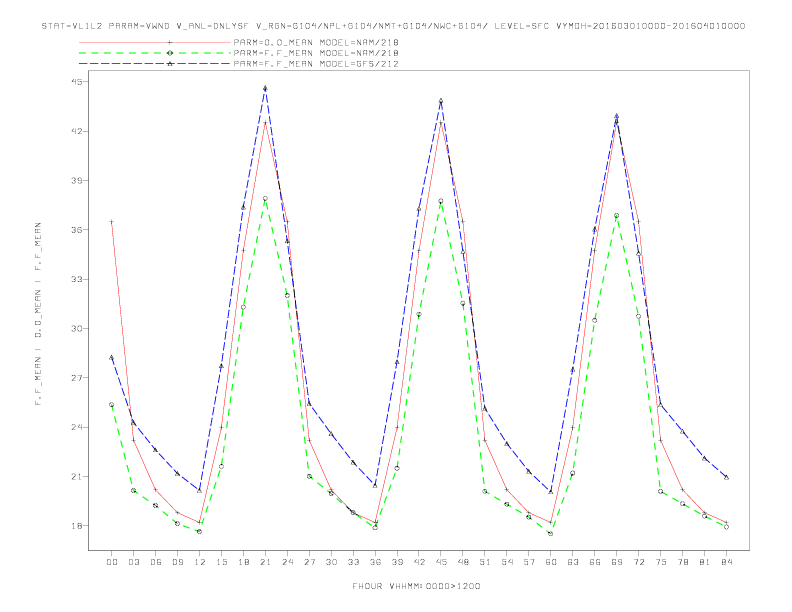
Task: Click y-axis tick label 39
Action: click(x=76, y=181)
